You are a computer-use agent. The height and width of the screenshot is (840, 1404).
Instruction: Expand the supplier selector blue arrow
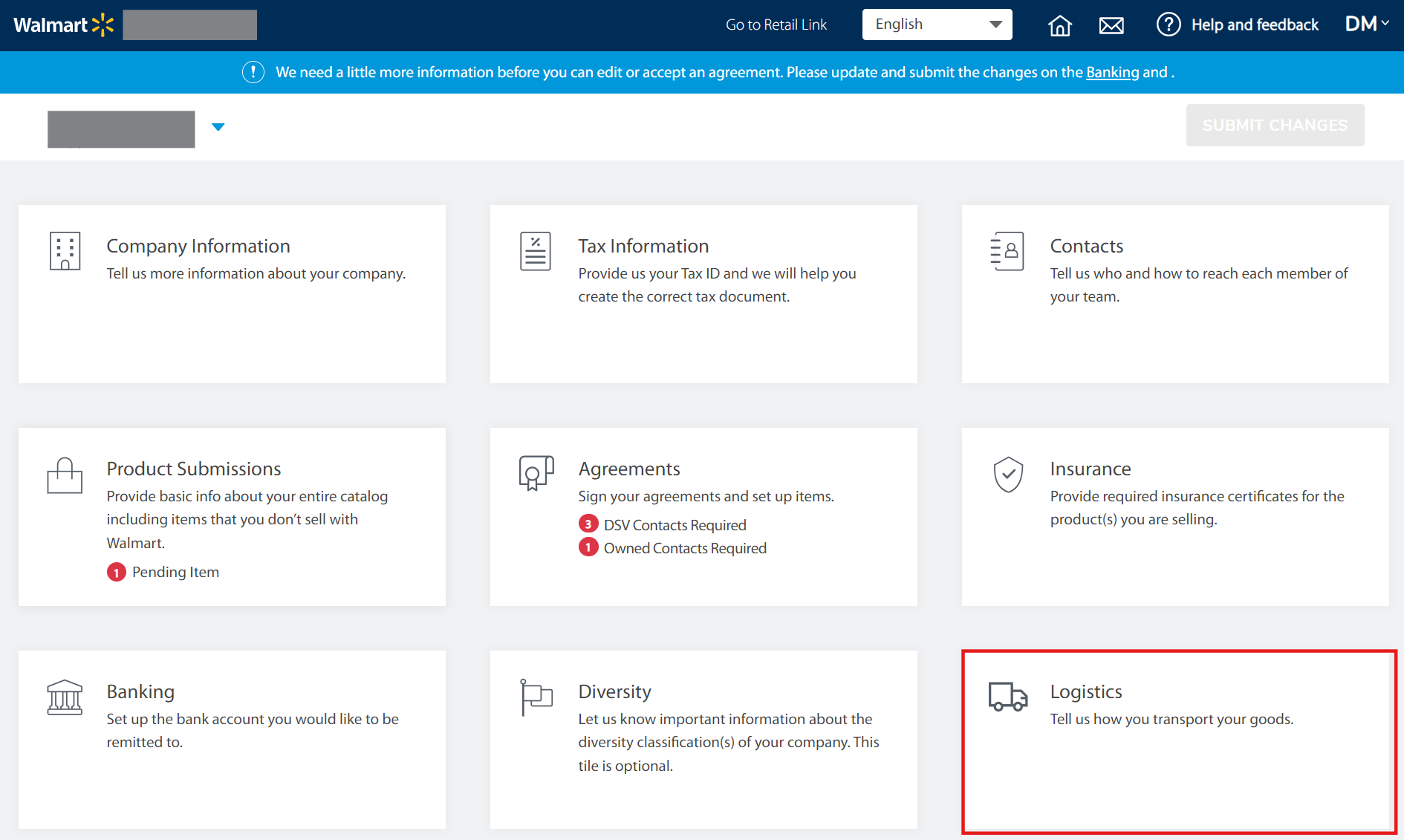(x=218, y=127)
